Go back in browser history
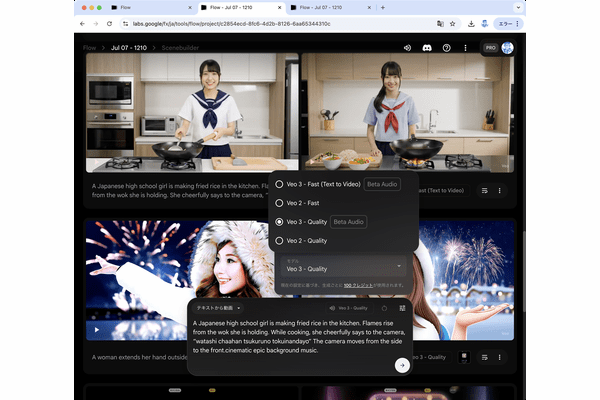This screenshot has width=600, height=400. pyautogui.click(x=82, y=24)
